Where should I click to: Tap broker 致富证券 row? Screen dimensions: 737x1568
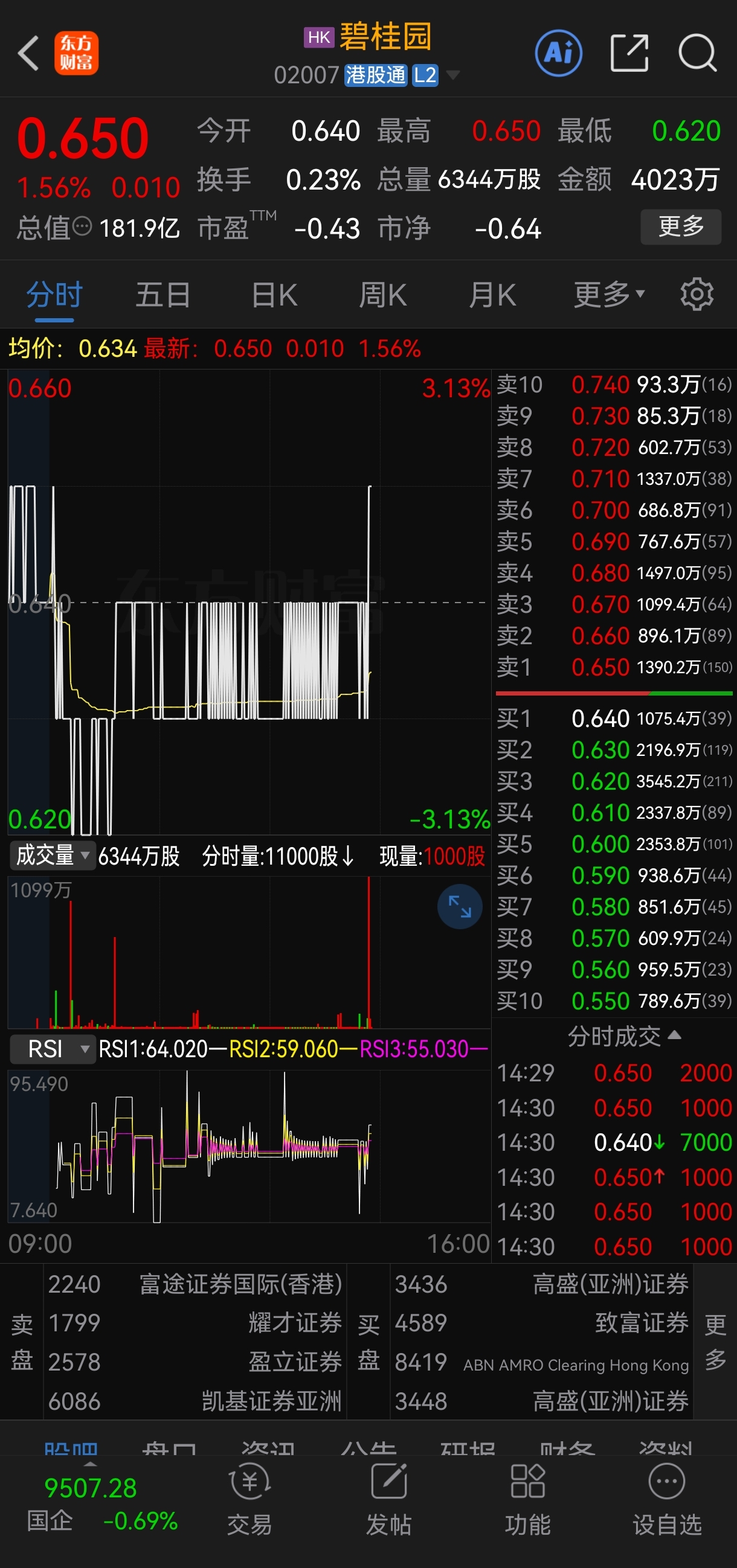(x=541, y=1323)
